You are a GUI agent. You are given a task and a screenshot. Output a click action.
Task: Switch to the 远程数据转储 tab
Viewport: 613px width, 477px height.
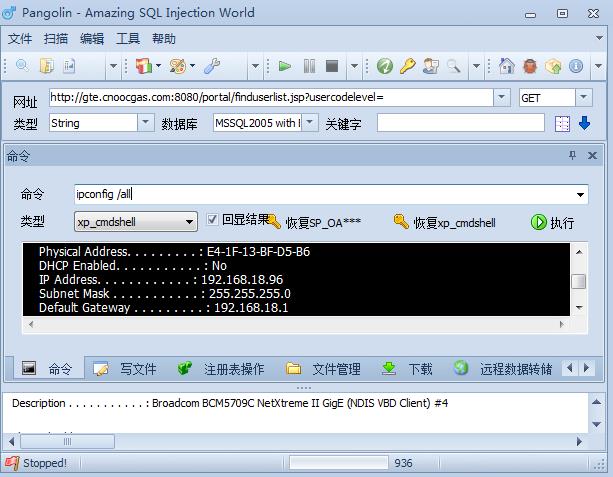click(x=504, y=368)
